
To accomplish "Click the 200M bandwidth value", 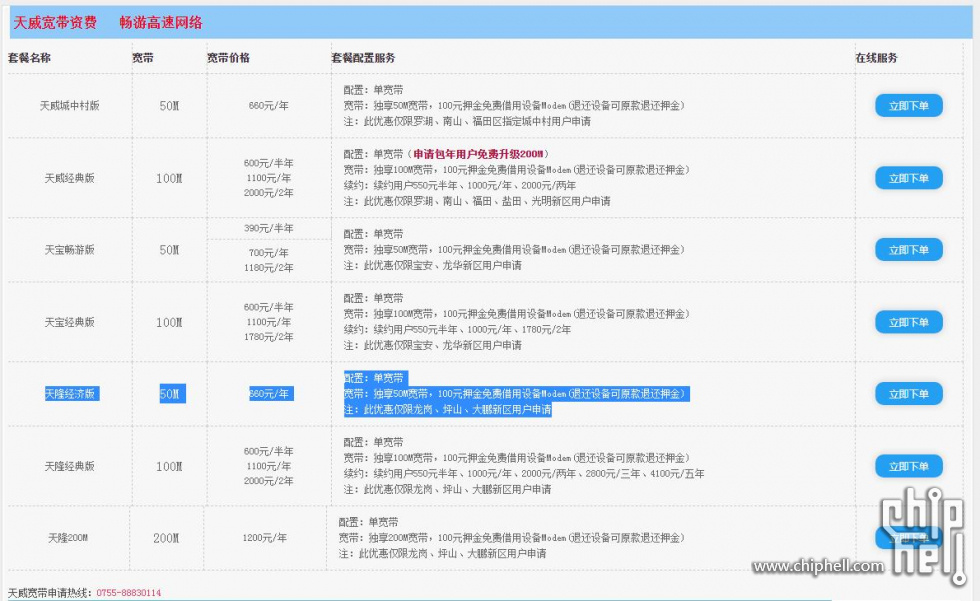I will tap(166, 538).
